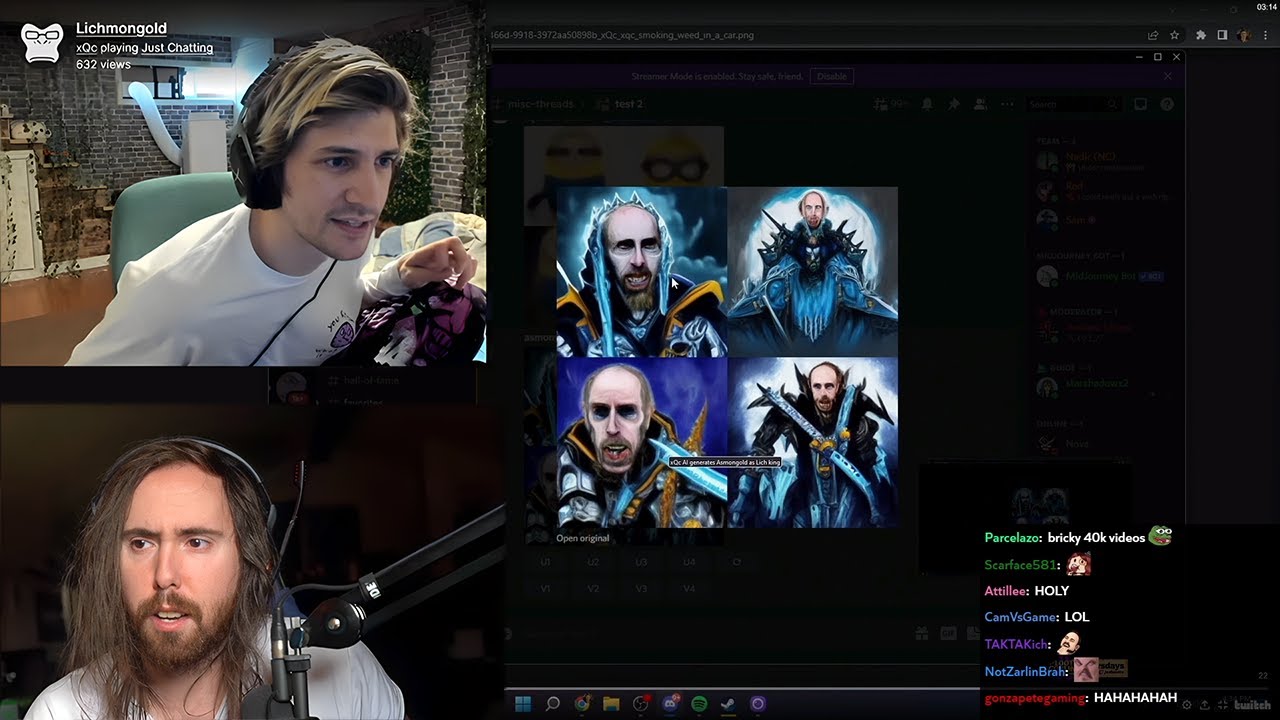Toggle the browser side panel icon
The height and width of the screenshot is (720, 1280).
pyautogui.click(x=1222, y=35)
